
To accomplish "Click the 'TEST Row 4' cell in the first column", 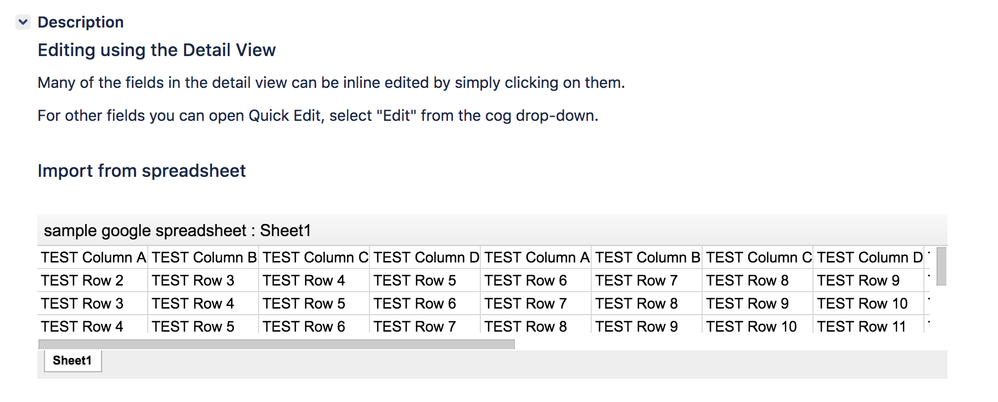I will coord(83,327).
